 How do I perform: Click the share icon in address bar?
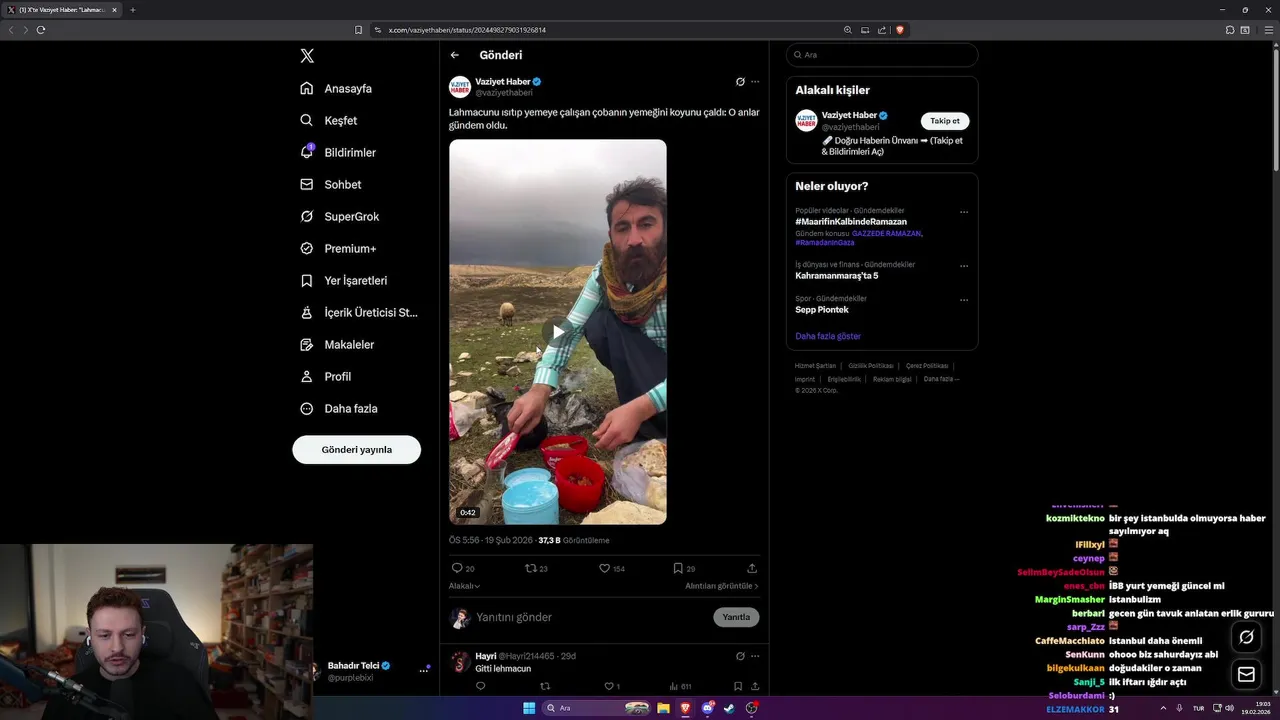[x=882, y=30]
